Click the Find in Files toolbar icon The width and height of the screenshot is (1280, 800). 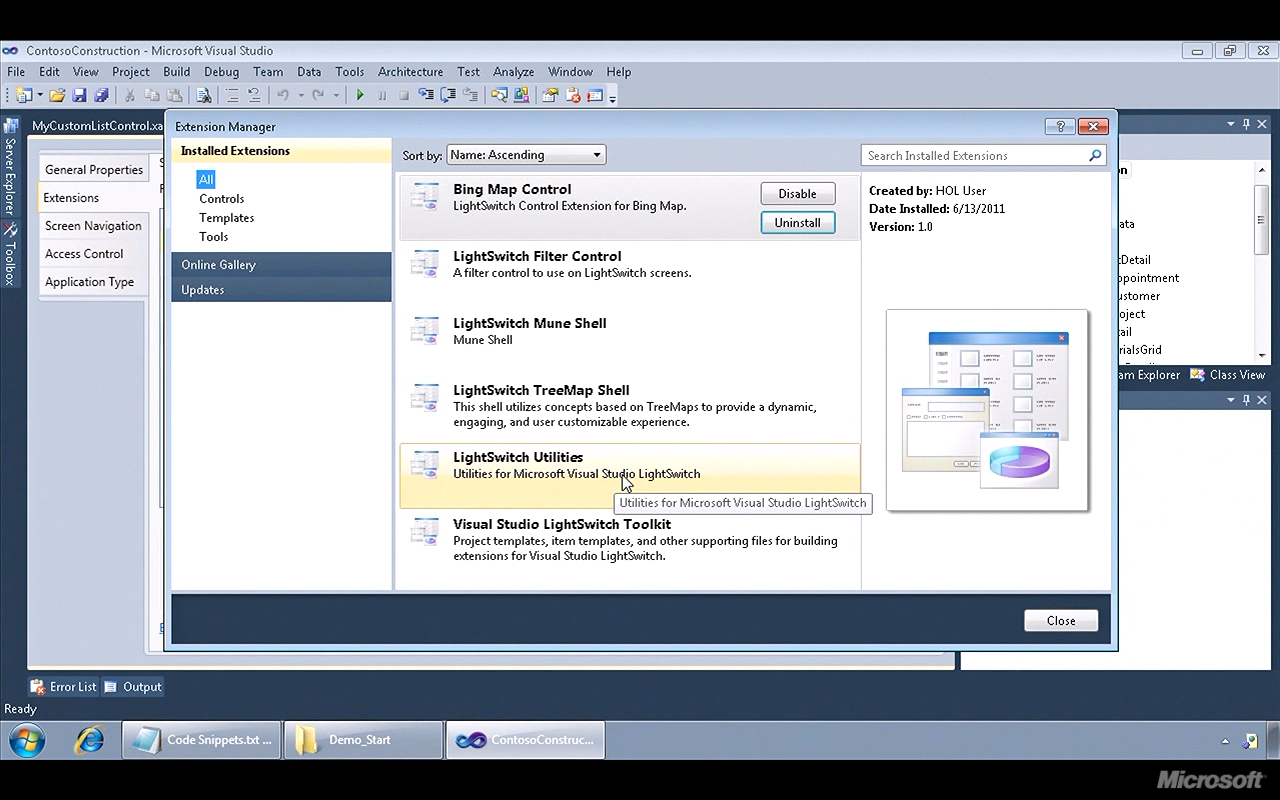tap(203, 96)
